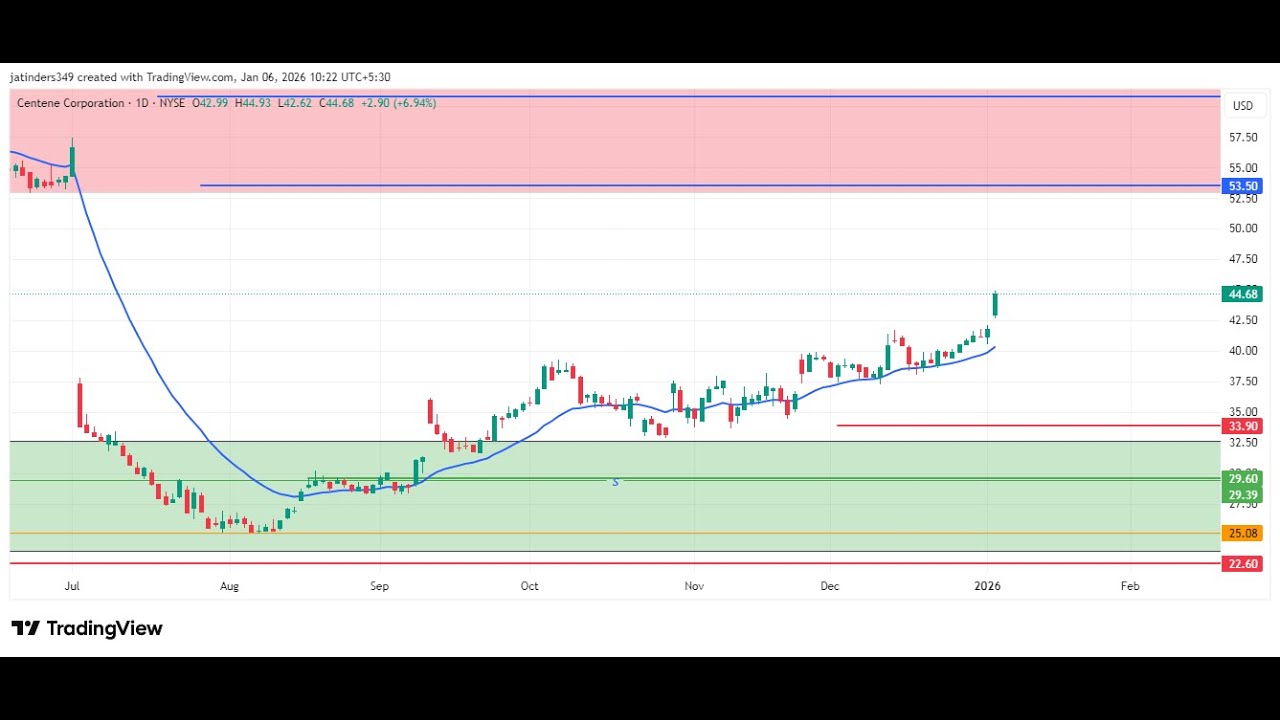Click the blue letter S marker on chart
Image resolution: width=1280 pixels, height=720 pixels.
click(616, 482)
